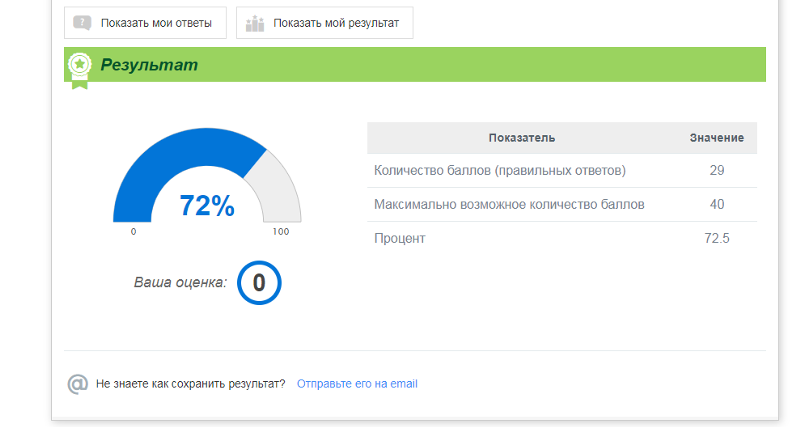The width and height of the screenshot is (800, 427).
Task: Click the 'Результат' heading
Action: [149, 65]
